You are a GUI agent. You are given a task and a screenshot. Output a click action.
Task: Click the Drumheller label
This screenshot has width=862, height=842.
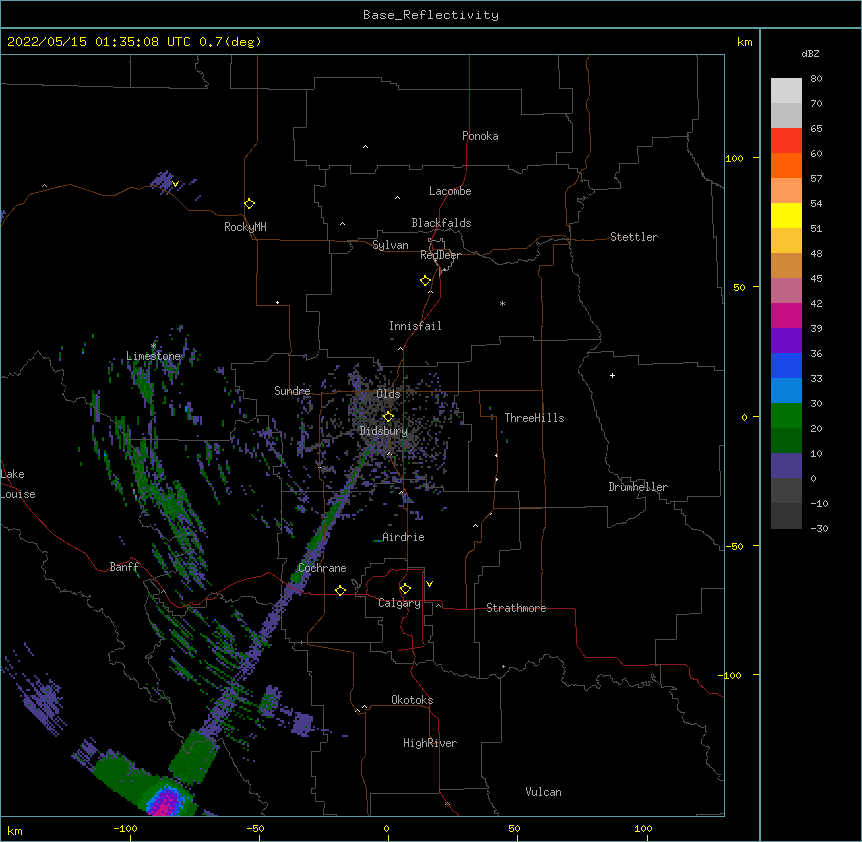(x=638, y=487)
